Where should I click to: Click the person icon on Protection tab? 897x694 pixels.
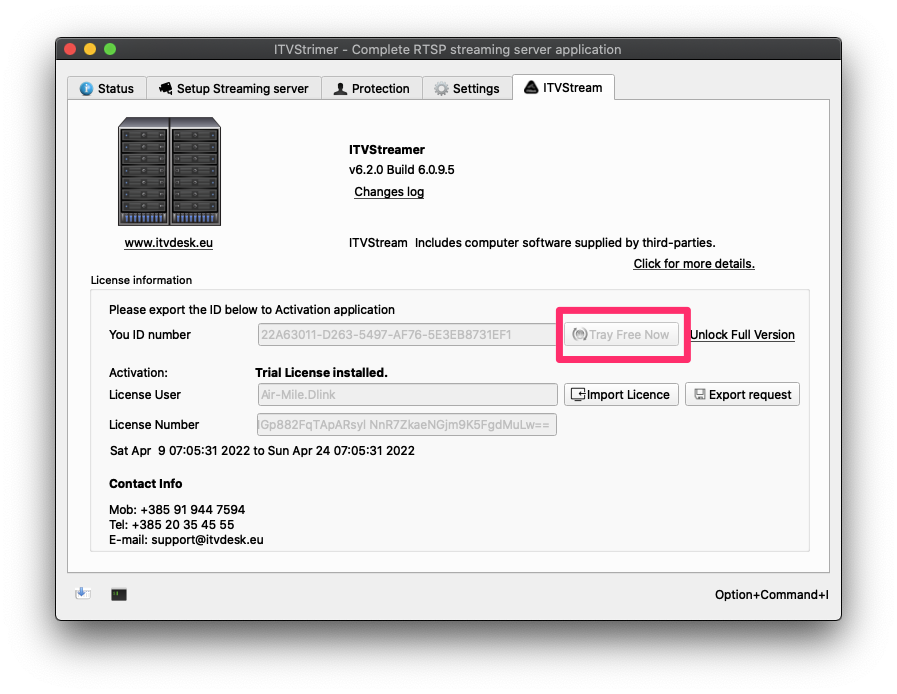(x=340, y=89)
